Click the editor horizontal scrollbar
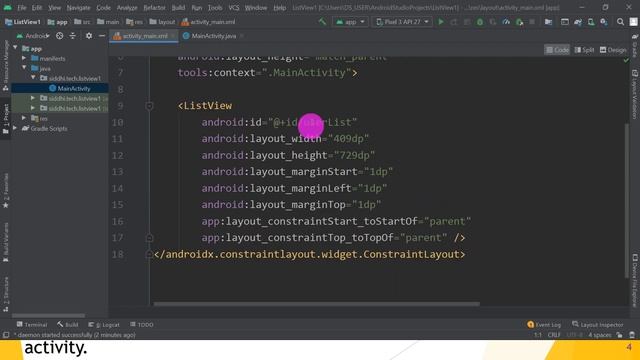The image size is (640, 360). tap(316, 304)
